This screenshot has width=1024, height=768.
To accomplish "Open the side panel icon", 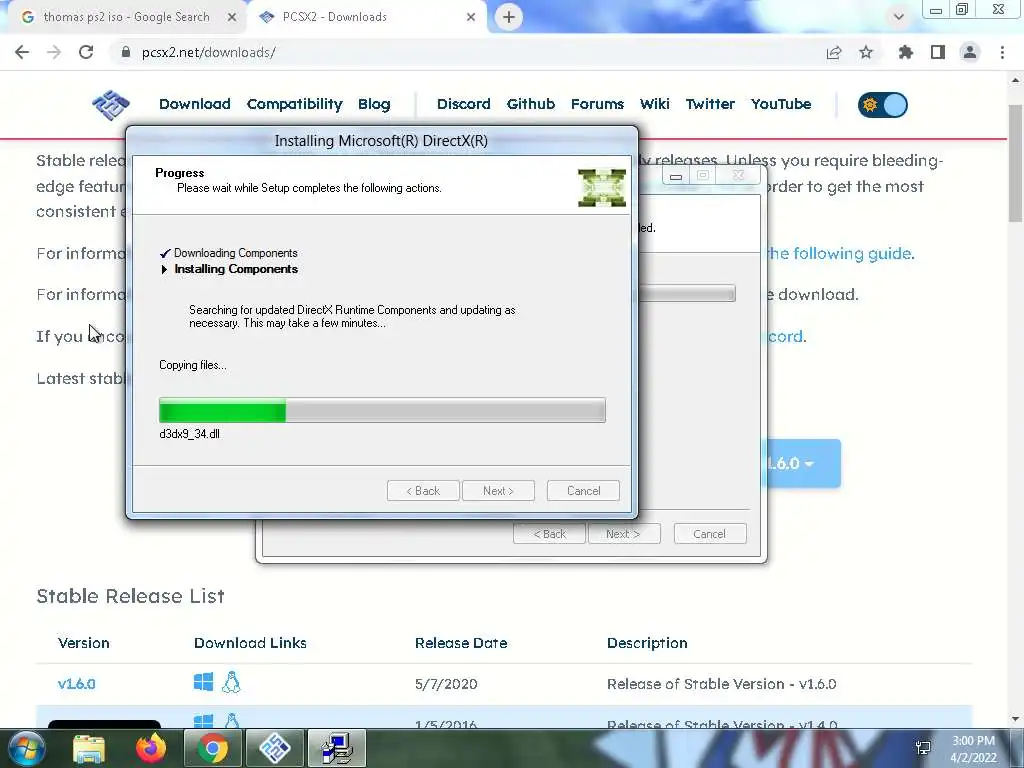I will click(x=938, y=52).
